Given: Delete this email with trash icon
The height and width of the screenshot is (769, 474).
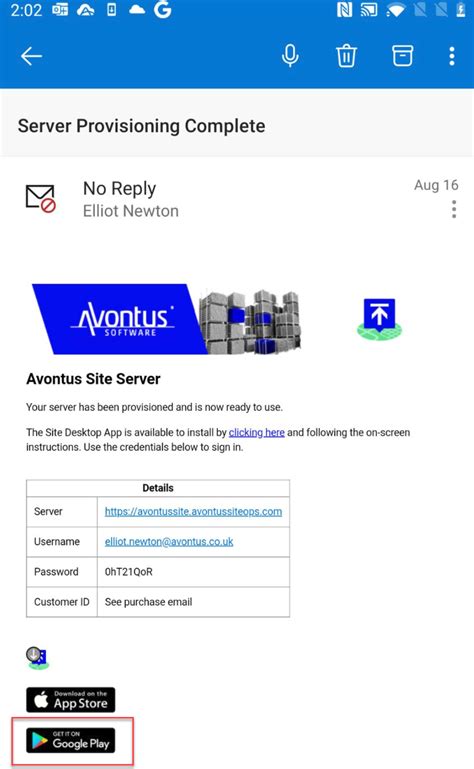Looking at the screenshot, I should click(x=346, y=55).
